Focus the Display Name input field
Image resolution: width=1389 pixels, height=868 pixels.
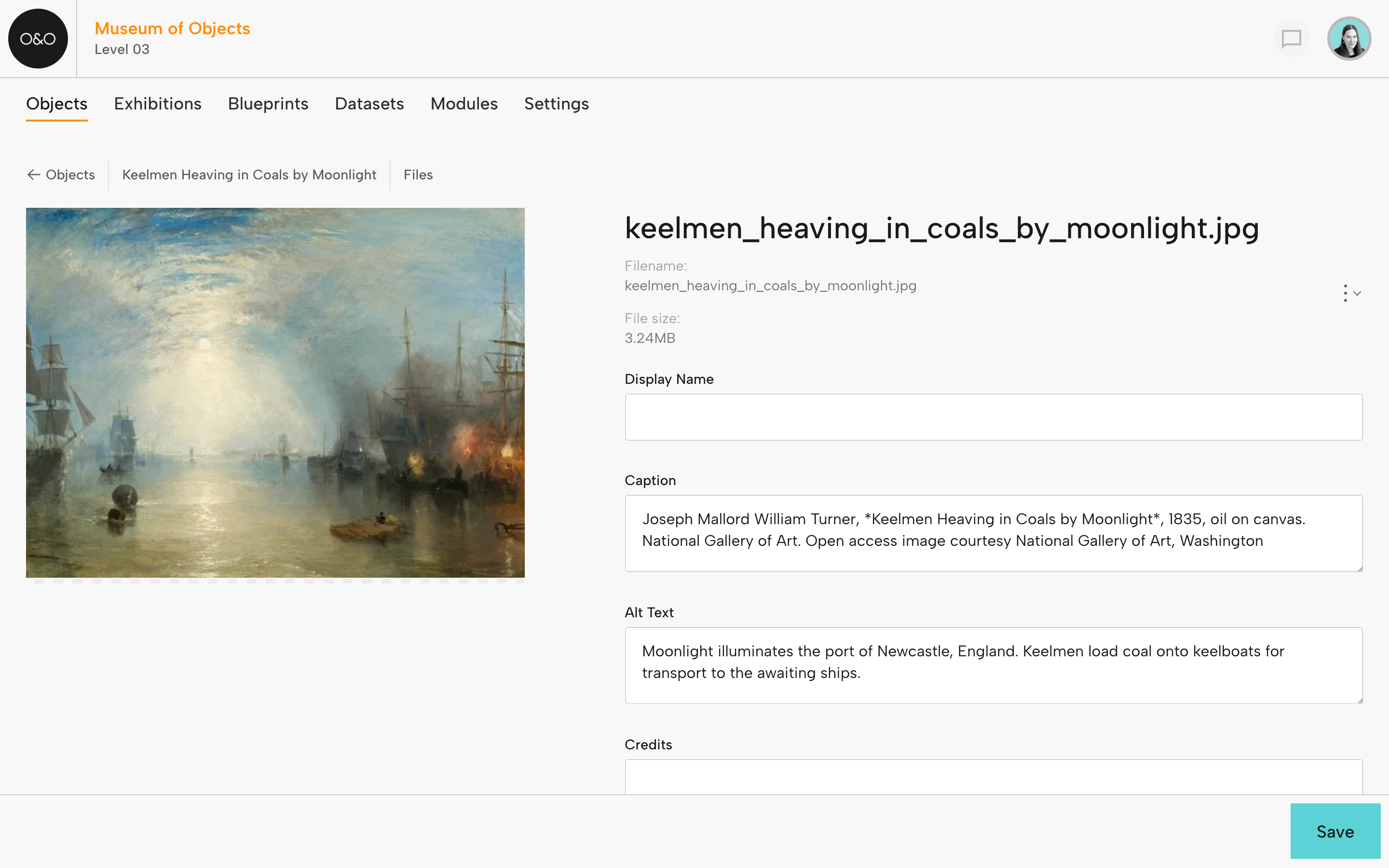[x=994, y=417]
